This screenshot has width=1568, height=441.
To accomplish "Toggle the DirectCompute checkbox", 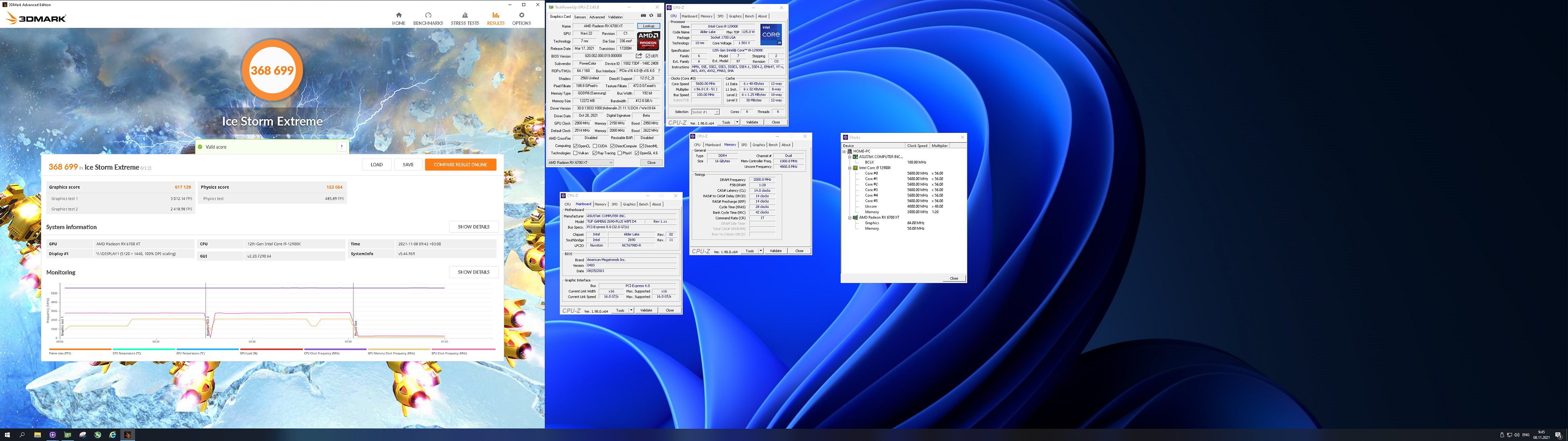I will pyautogui.click(x=612, y=145).
